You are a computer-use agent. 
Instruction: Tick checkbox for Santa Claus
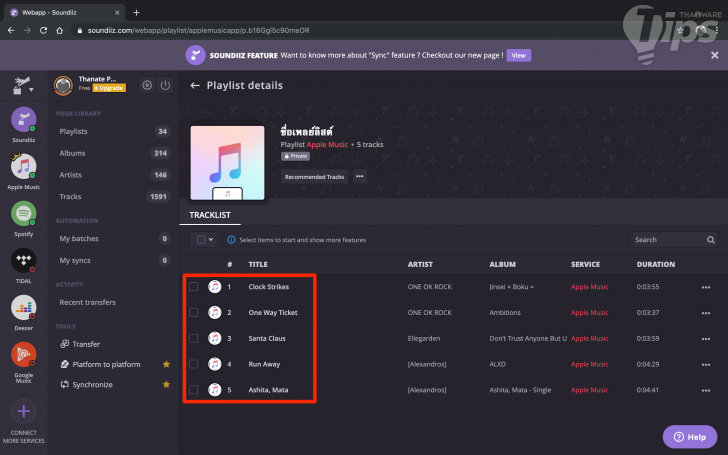pos(194,338)
